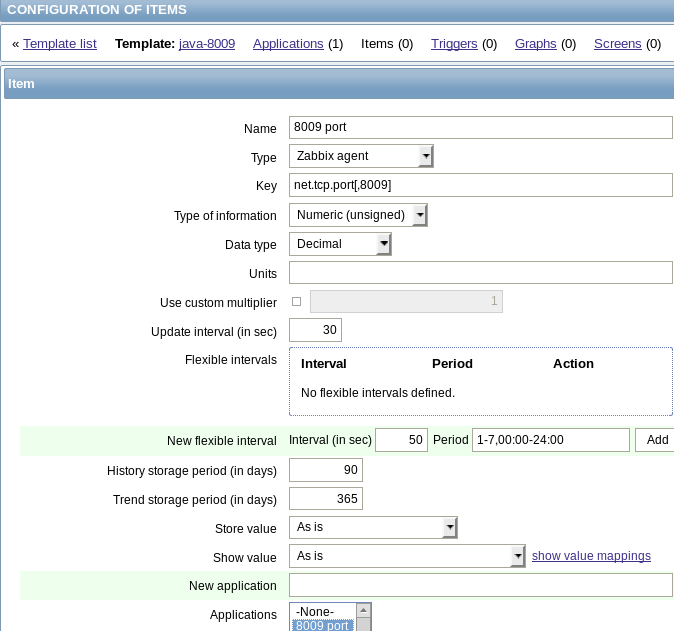Click the Trend storage period field
Screen dimensions: 674x631
click(x=326, y=499)
